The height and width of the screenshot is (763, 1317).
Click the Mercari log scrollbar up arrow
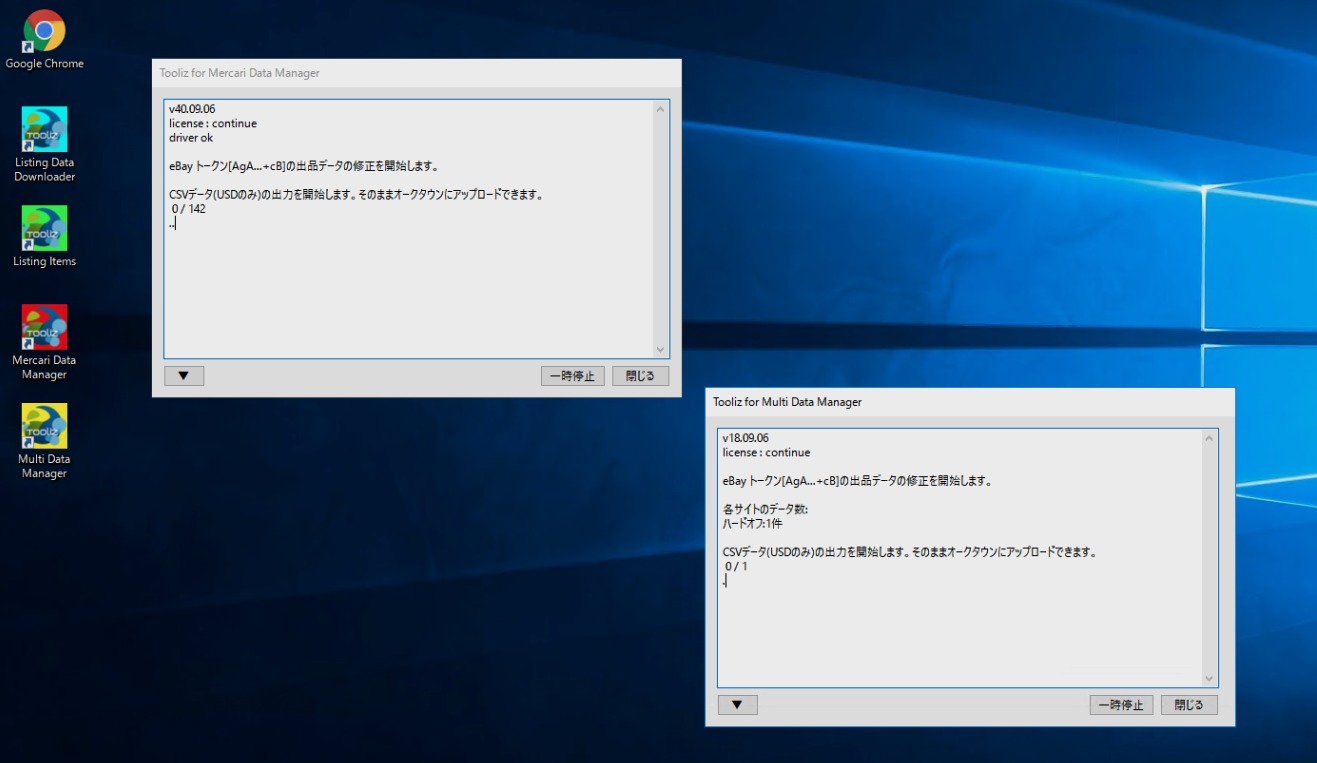660,109
